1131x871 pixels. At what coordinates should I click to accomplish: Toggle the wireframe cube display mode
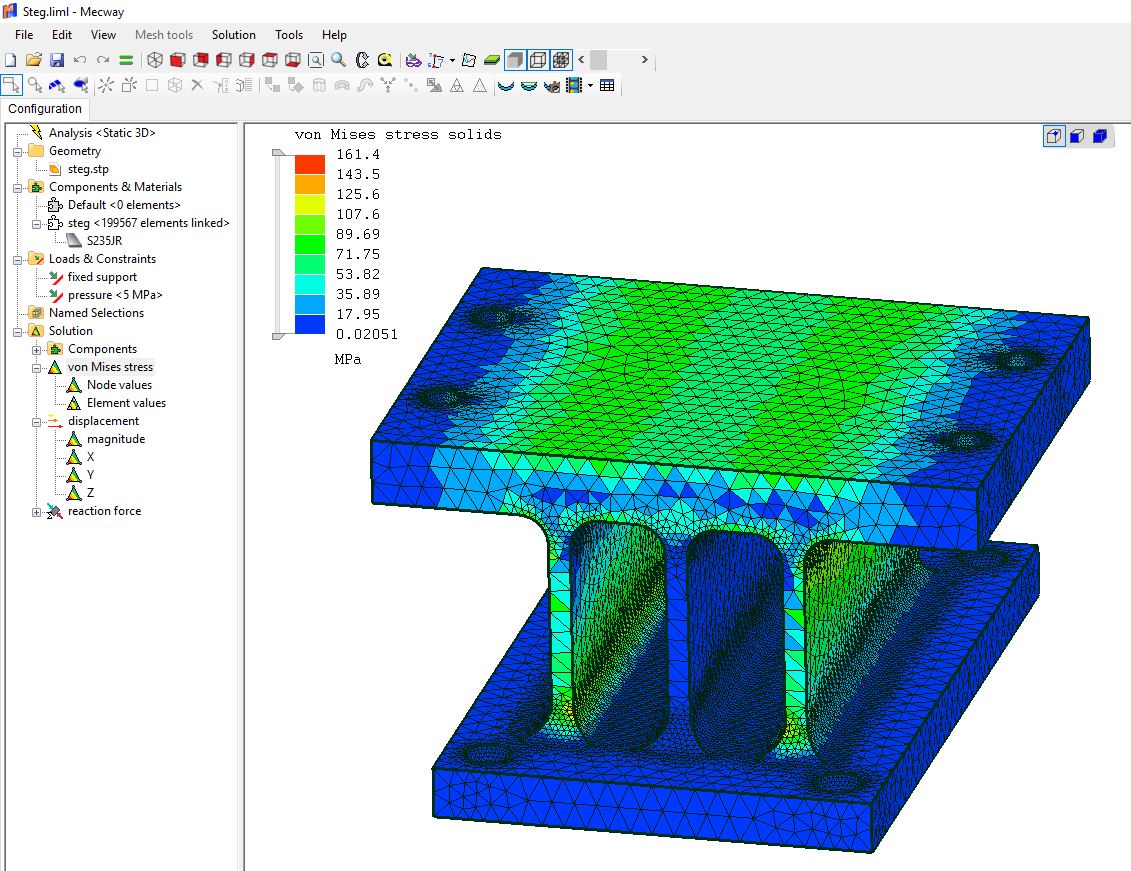click(x=538, y=60)
